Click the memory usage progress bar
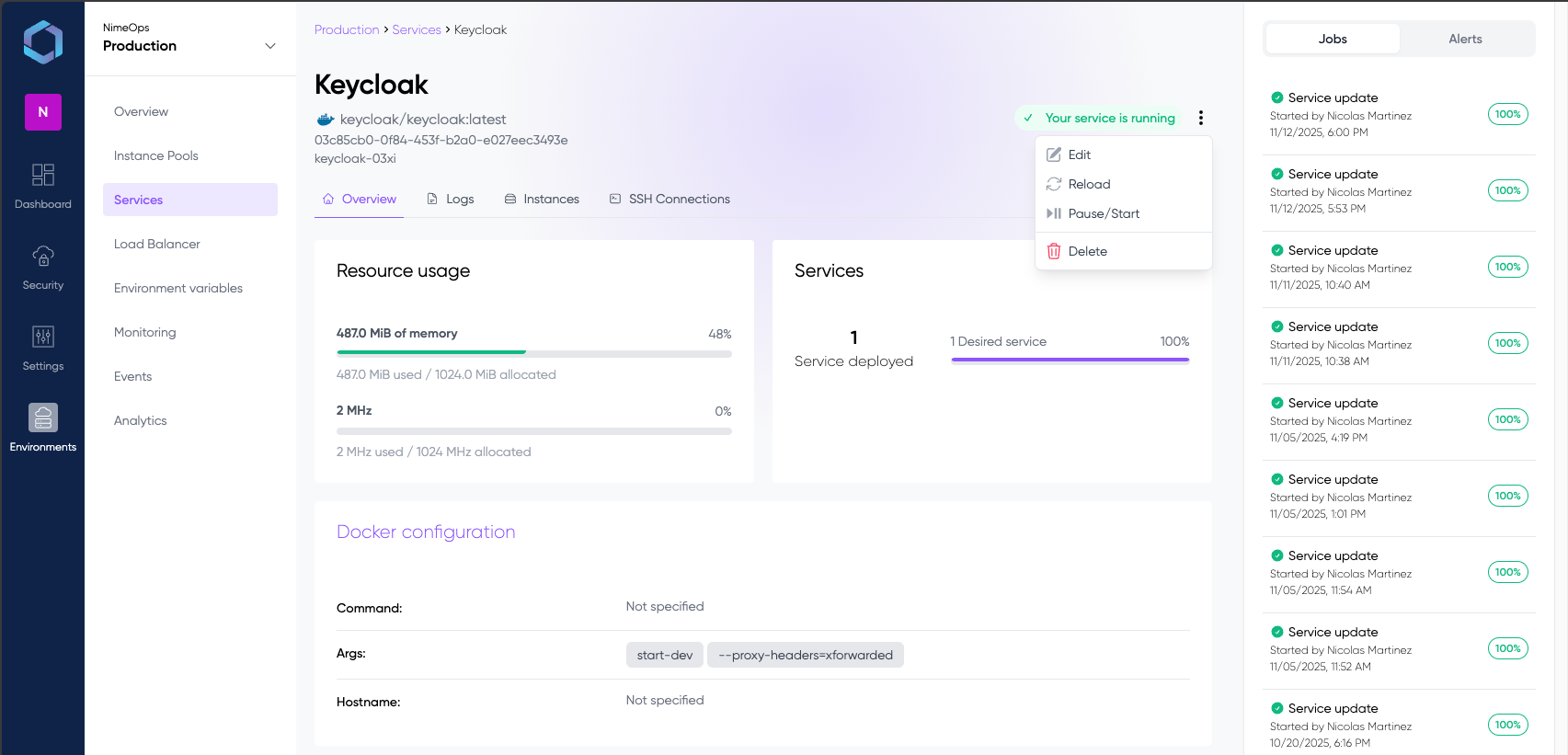1568x755 pixels. (533, 353)
